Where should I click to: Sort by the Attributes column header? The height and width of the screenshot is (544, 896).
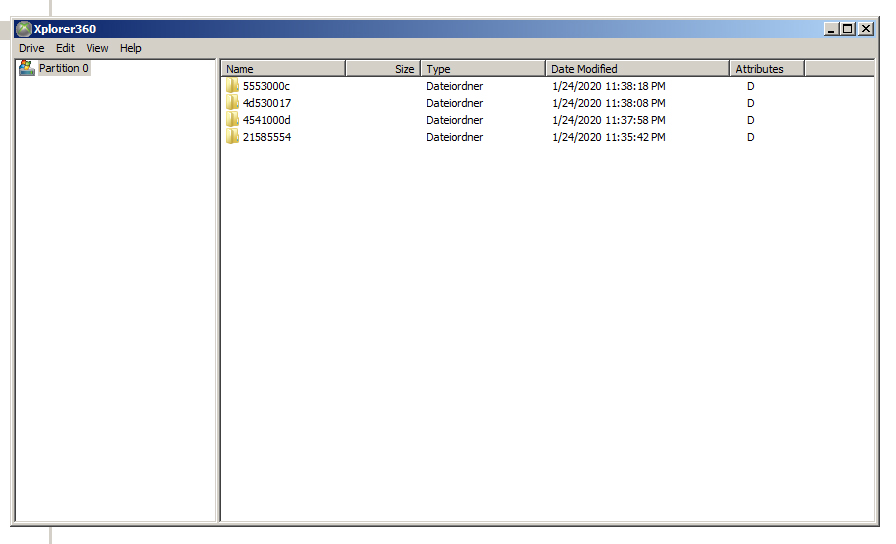(767, 69)
